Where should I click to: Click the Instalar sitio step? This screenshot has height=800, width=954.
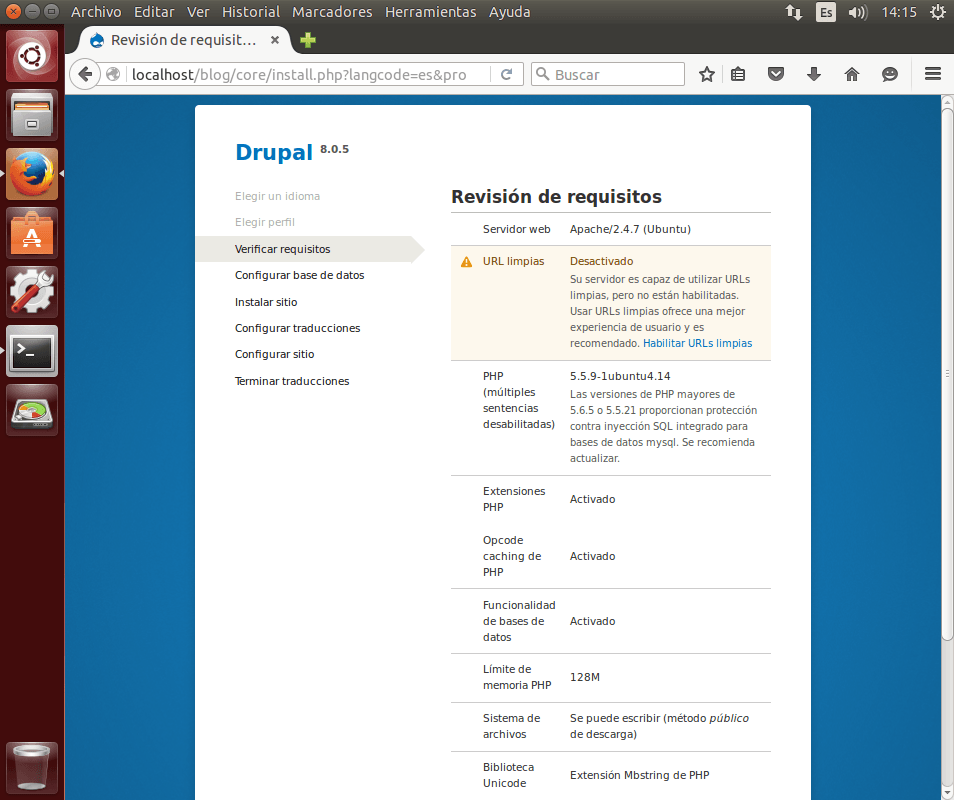(x=266, y=302)
